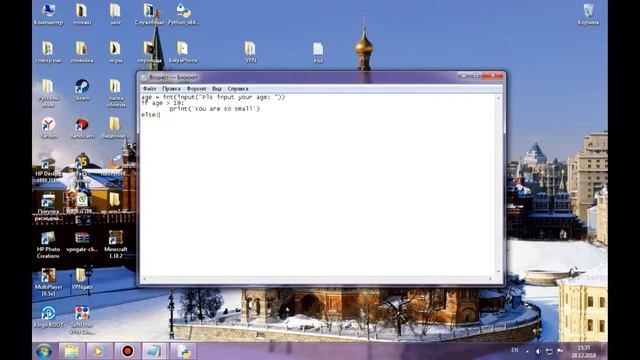
Task: Select the HP Photo Creations shortcut
Action: [48, 245]
